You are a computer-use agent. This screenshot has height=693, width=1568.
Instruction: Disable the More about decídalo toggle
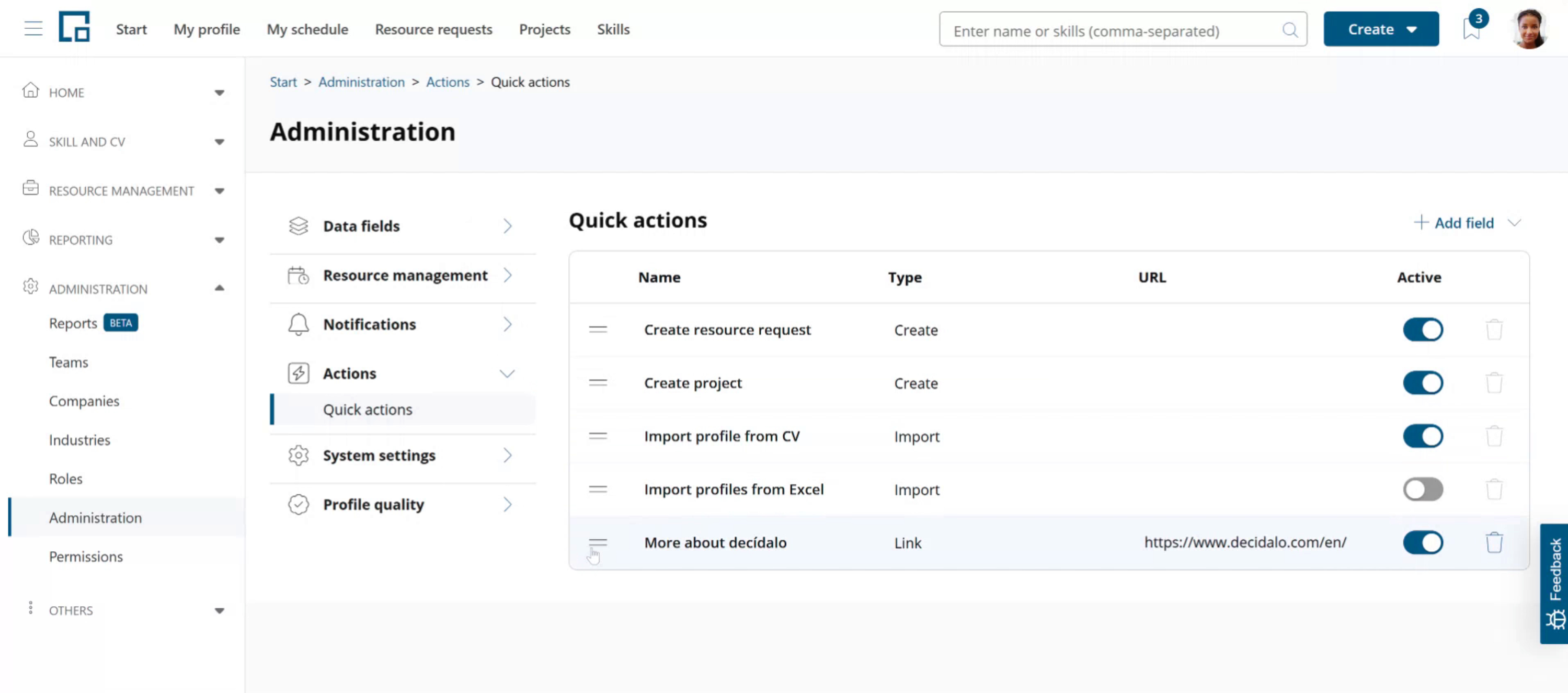point(1423,542)
